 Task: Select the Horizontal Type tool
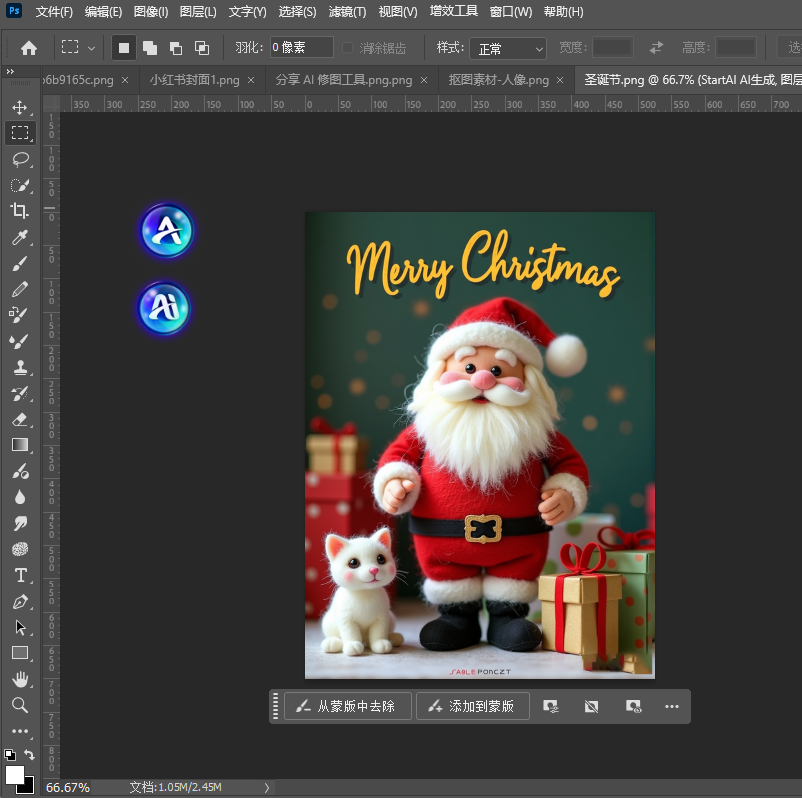(19, 575)
